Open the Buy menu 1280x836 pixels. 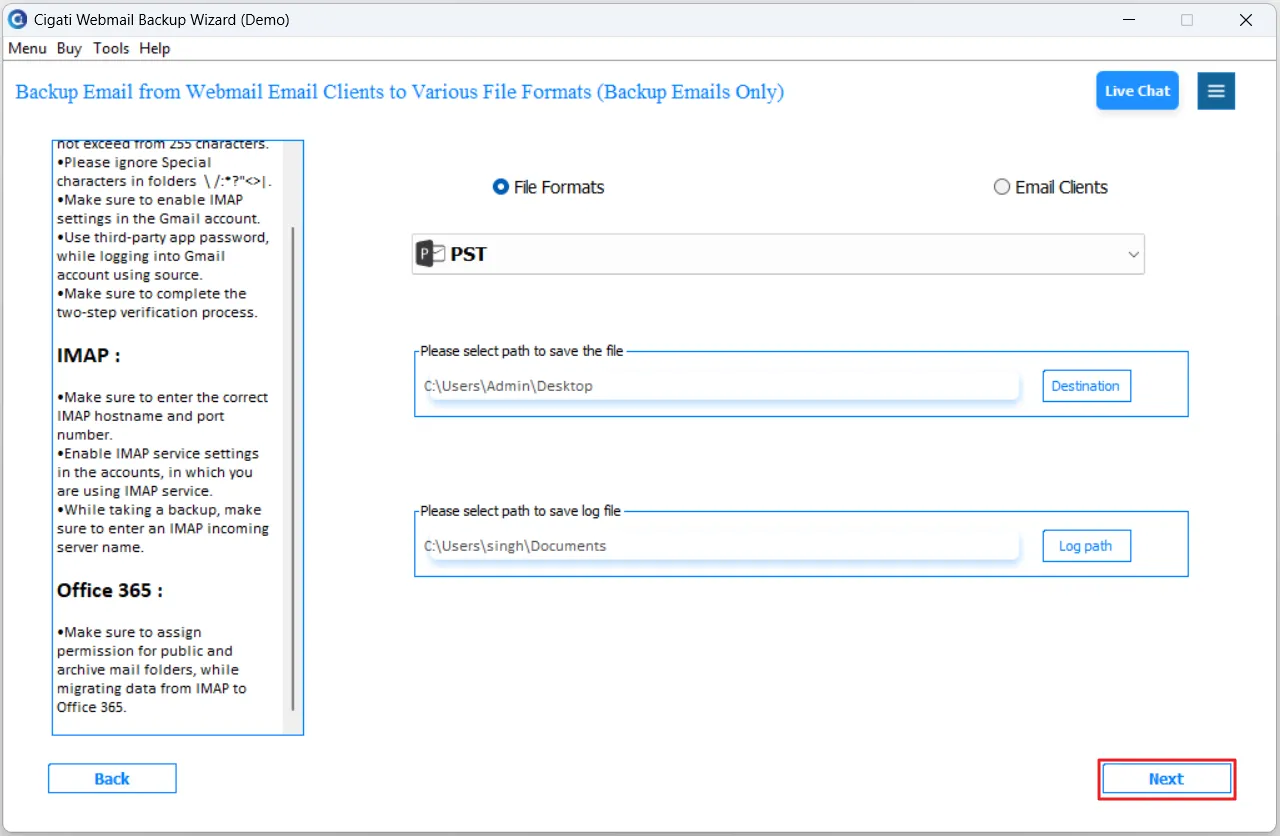69,48
